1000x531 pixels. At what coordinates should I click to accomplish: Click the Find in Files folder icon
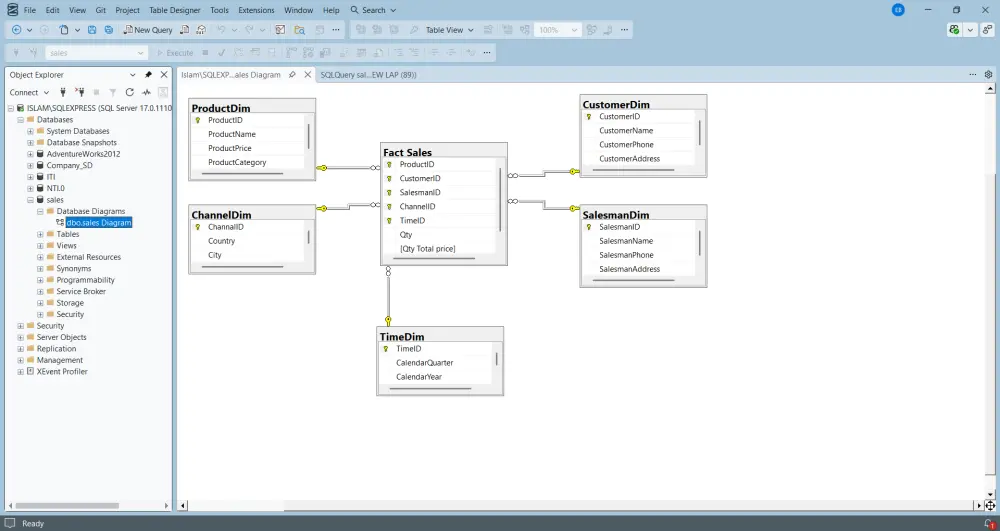[x=299, y=30]
